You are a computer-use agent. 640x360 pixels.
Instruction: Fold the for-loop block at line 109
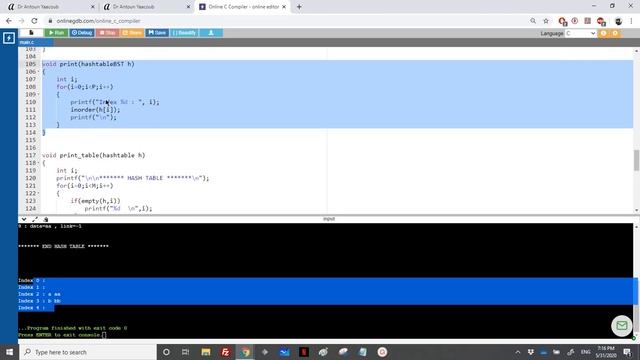coord(38,94)
